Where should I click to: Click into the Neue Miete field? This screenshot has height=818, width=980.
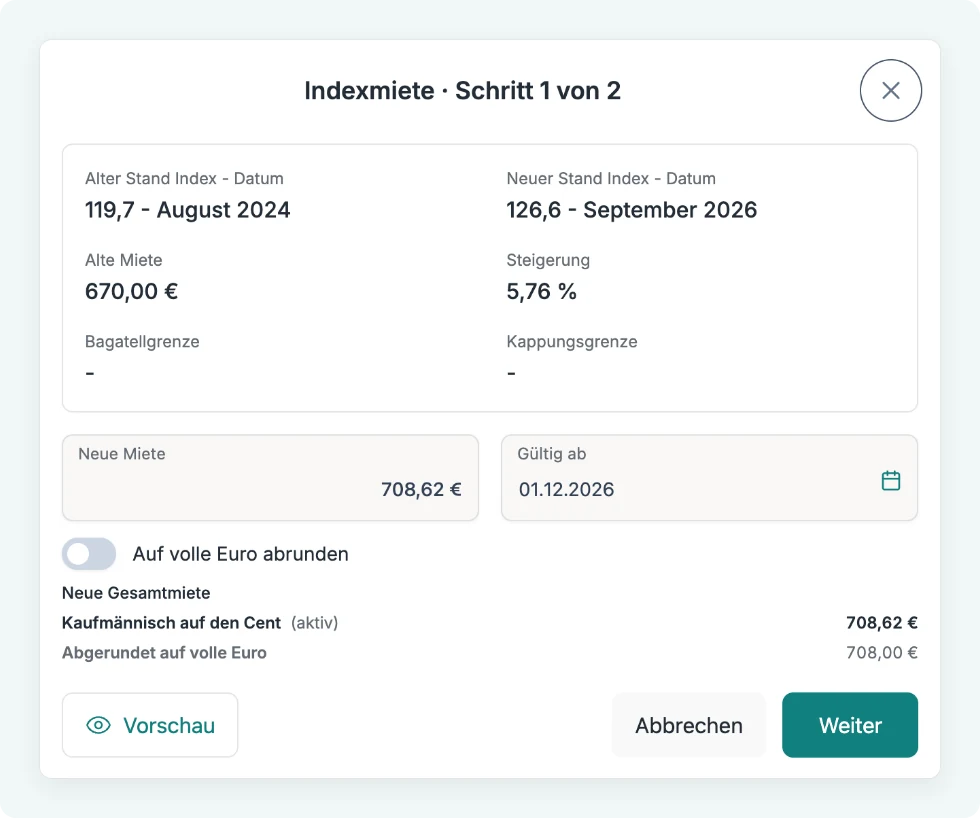coord(271,478)
